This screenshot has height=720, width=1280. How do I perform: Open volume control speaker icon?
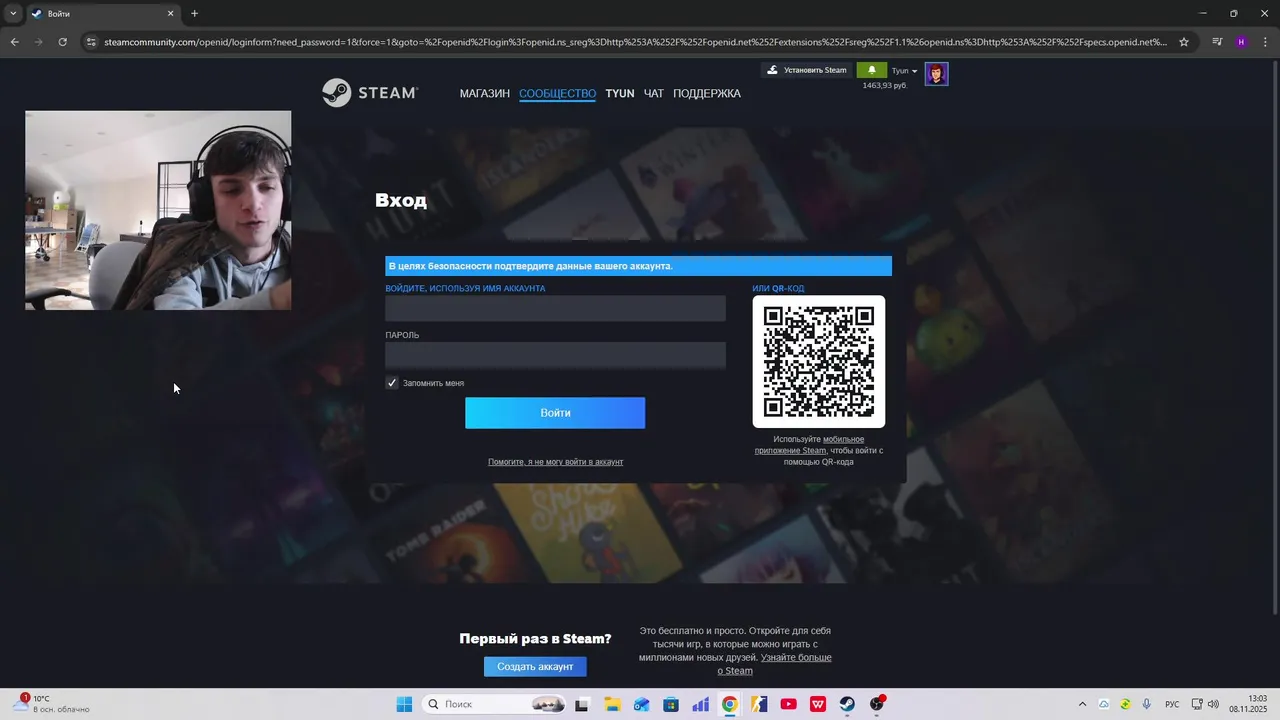point(1213,704)
